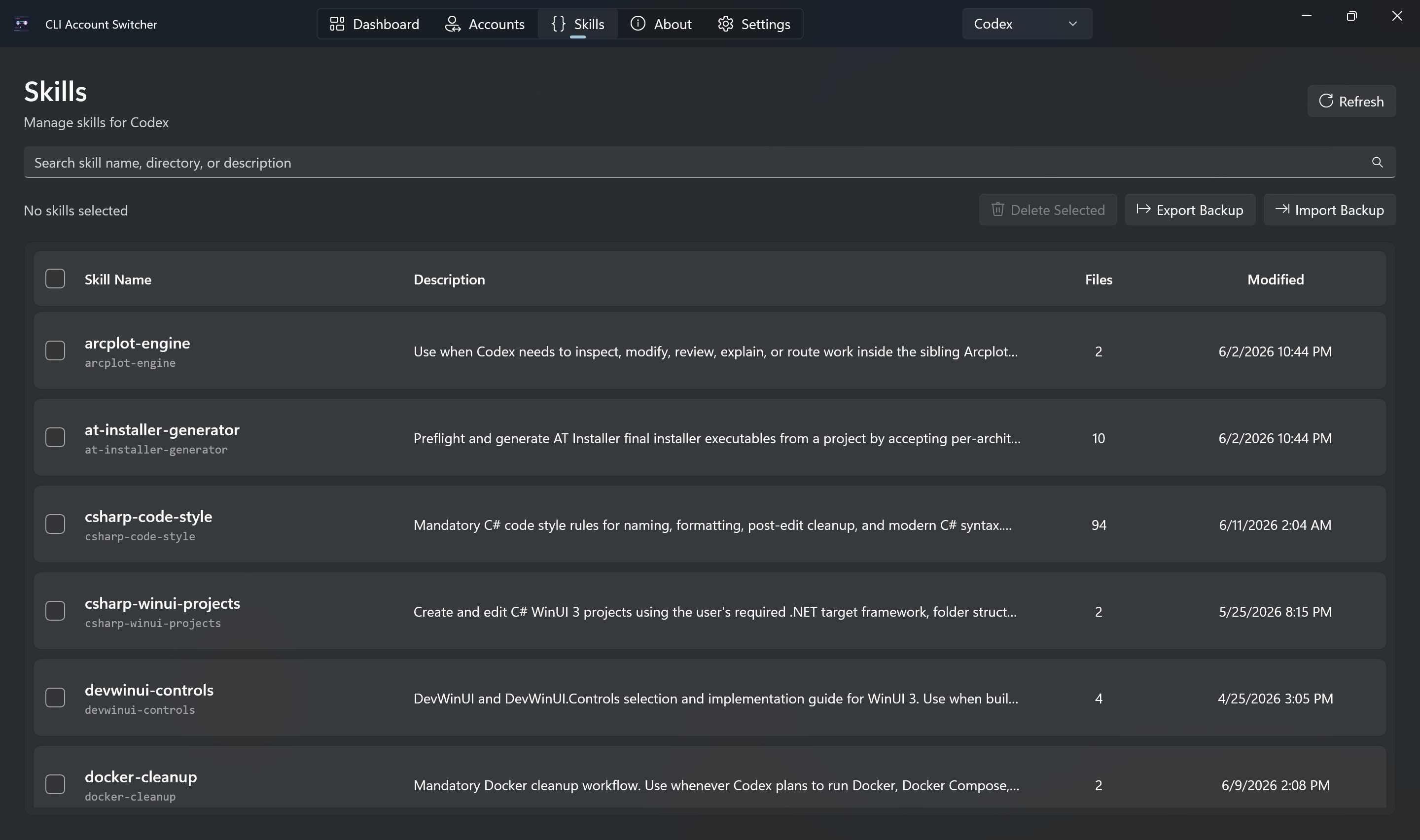The image size is (1420, 840).
Task: Click the devwinui-controls skill name
Action: [x=149, y=690]
